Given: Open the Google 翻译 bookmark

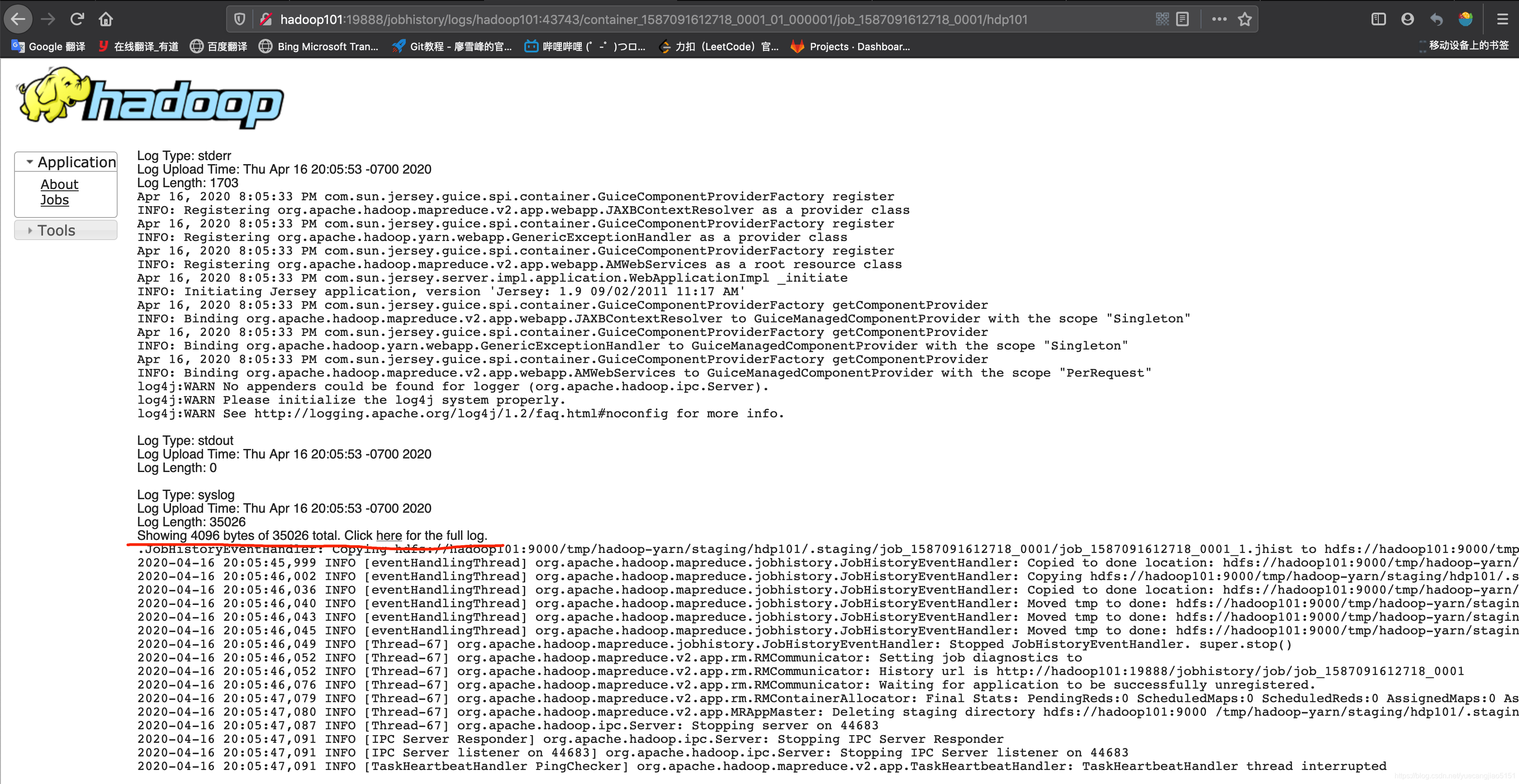Looking at the screenshot, I should (48, 47).
